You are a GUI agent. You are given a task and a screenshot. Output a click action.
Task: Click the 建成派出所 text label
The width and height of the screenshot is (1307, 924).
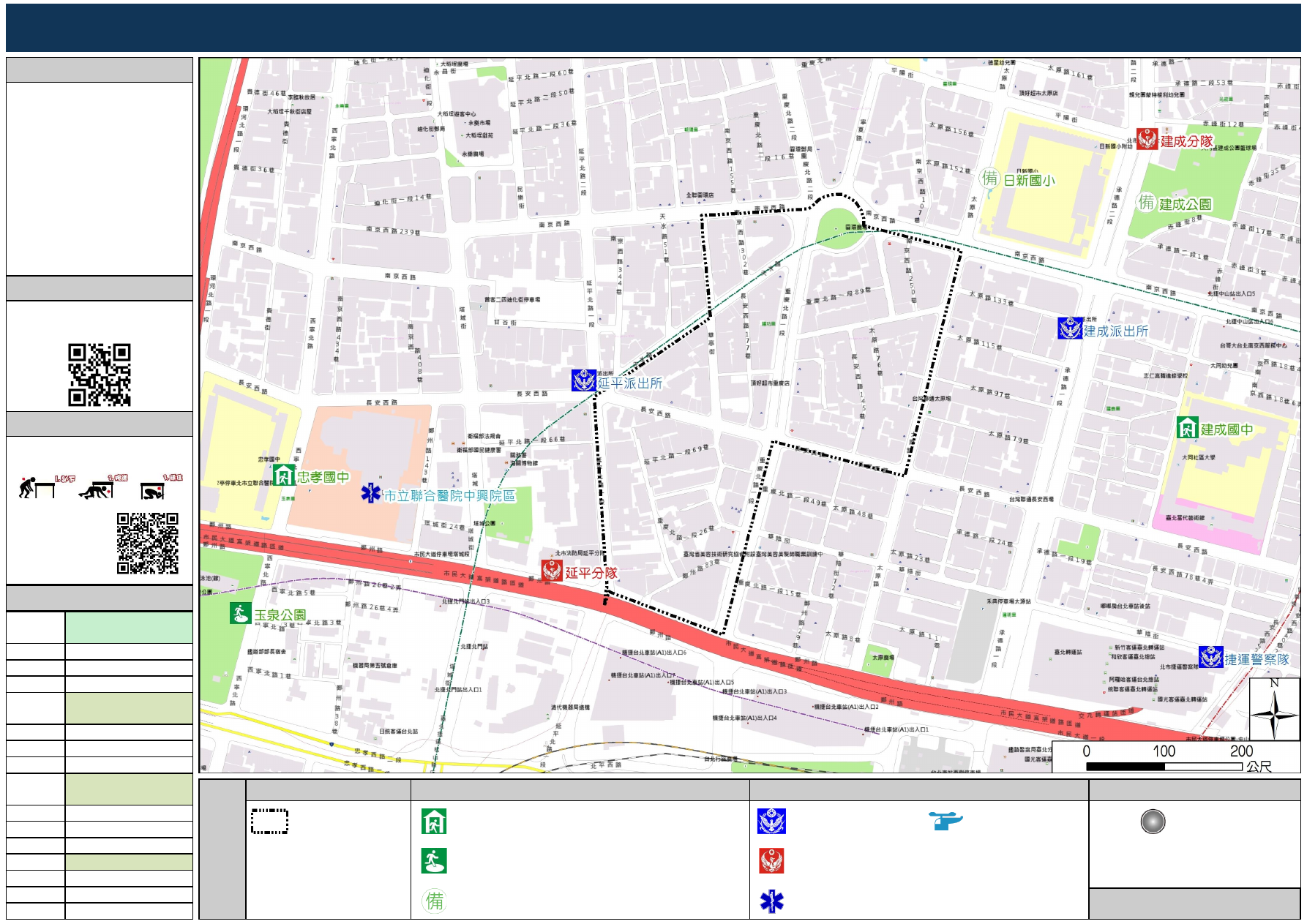click(x=1115, y=331)
